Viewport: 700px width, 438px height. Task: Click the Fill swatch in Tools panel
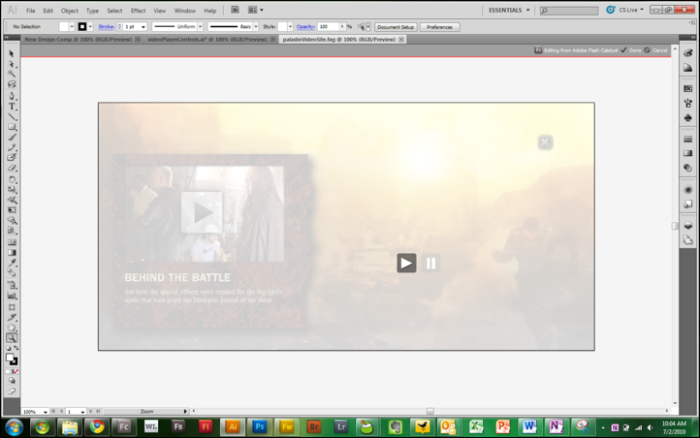[9, 357]
